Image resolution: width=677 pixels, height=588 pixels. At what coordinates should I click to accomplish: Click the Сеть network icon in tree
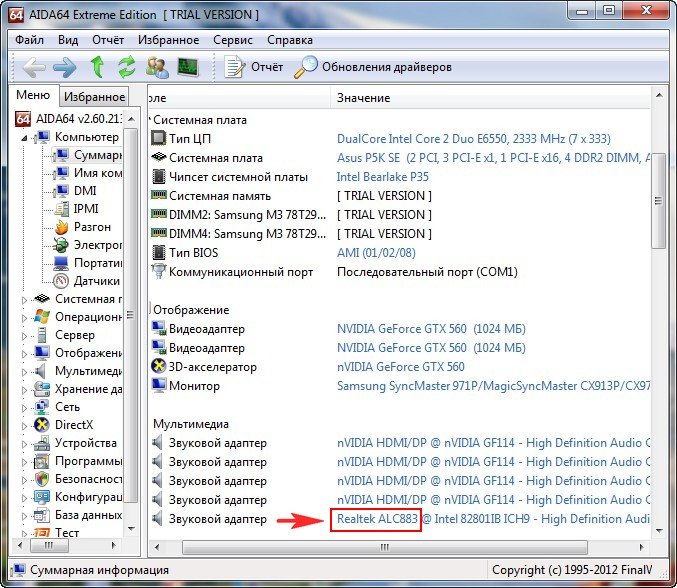pos(41,407)
